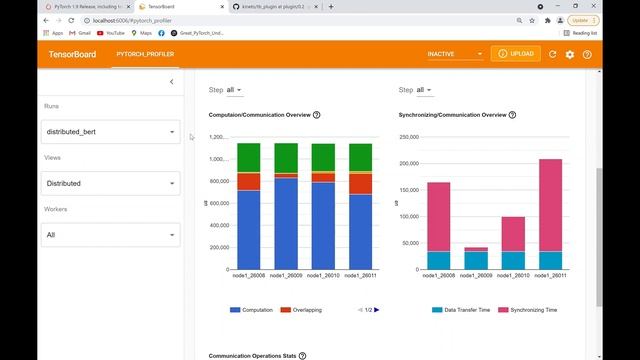
Task: Open Step dropdown above Computation chart
Action: [234, 90]
